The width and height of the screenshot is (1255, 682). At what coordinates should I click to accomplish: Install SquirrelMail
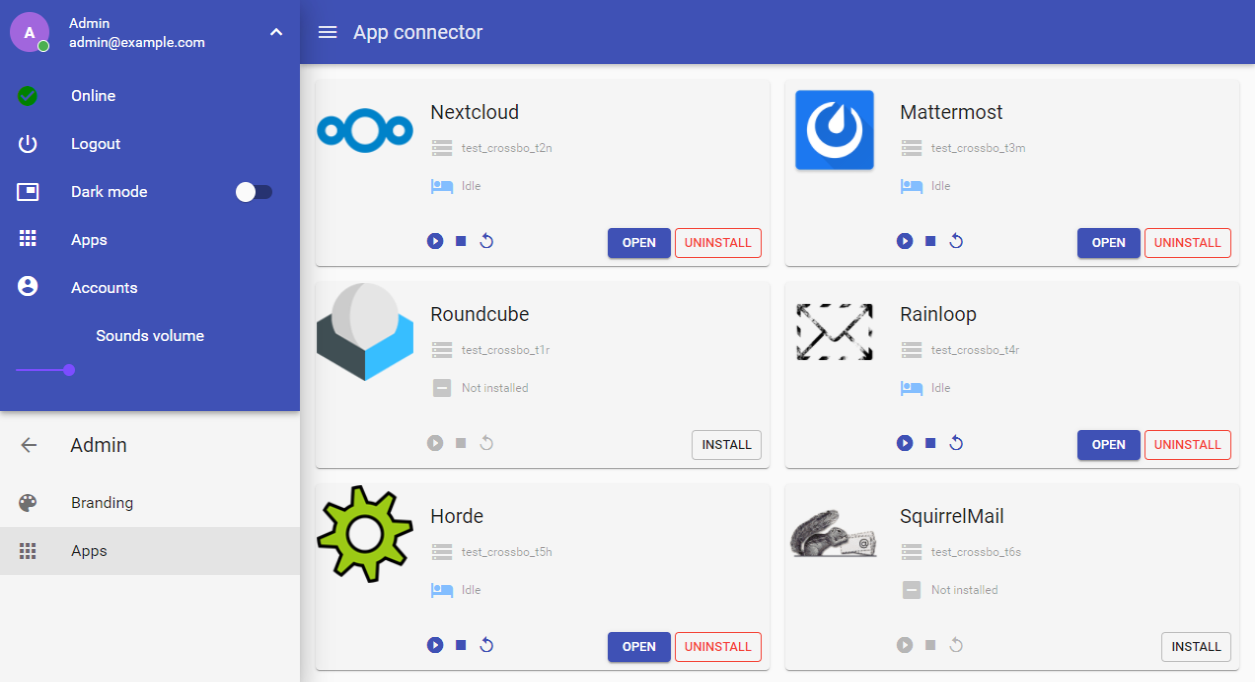pos(1196,647)
